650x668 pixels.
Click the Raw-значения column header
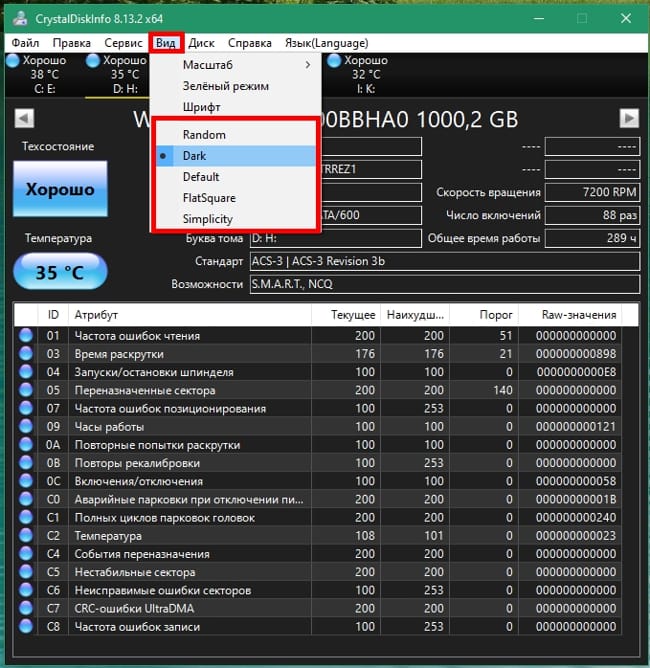(570, 315)
